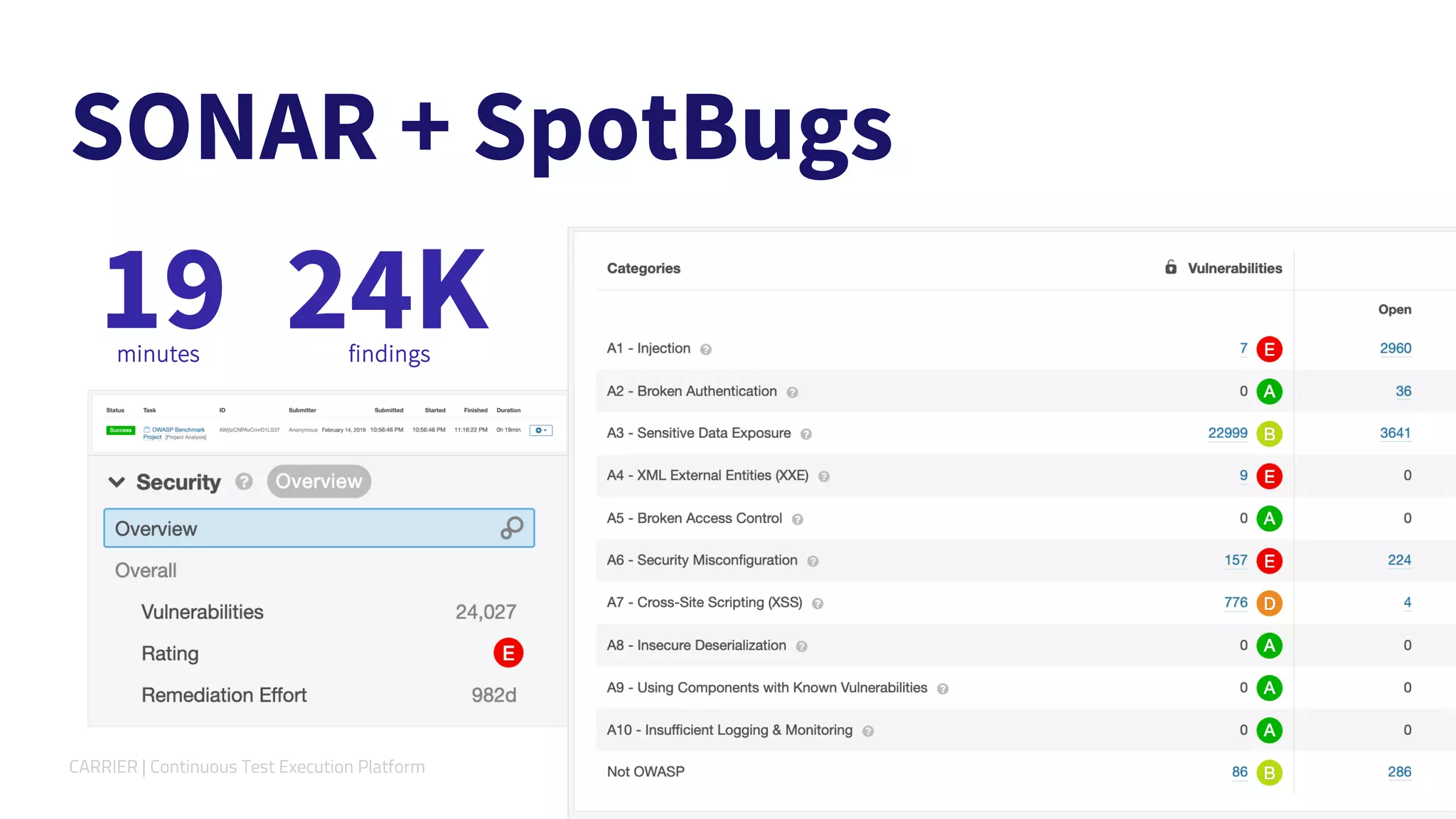Click help icon next to A1 - Injection
Viewport: 1456px width, 819px height.
tap(706, 349)
